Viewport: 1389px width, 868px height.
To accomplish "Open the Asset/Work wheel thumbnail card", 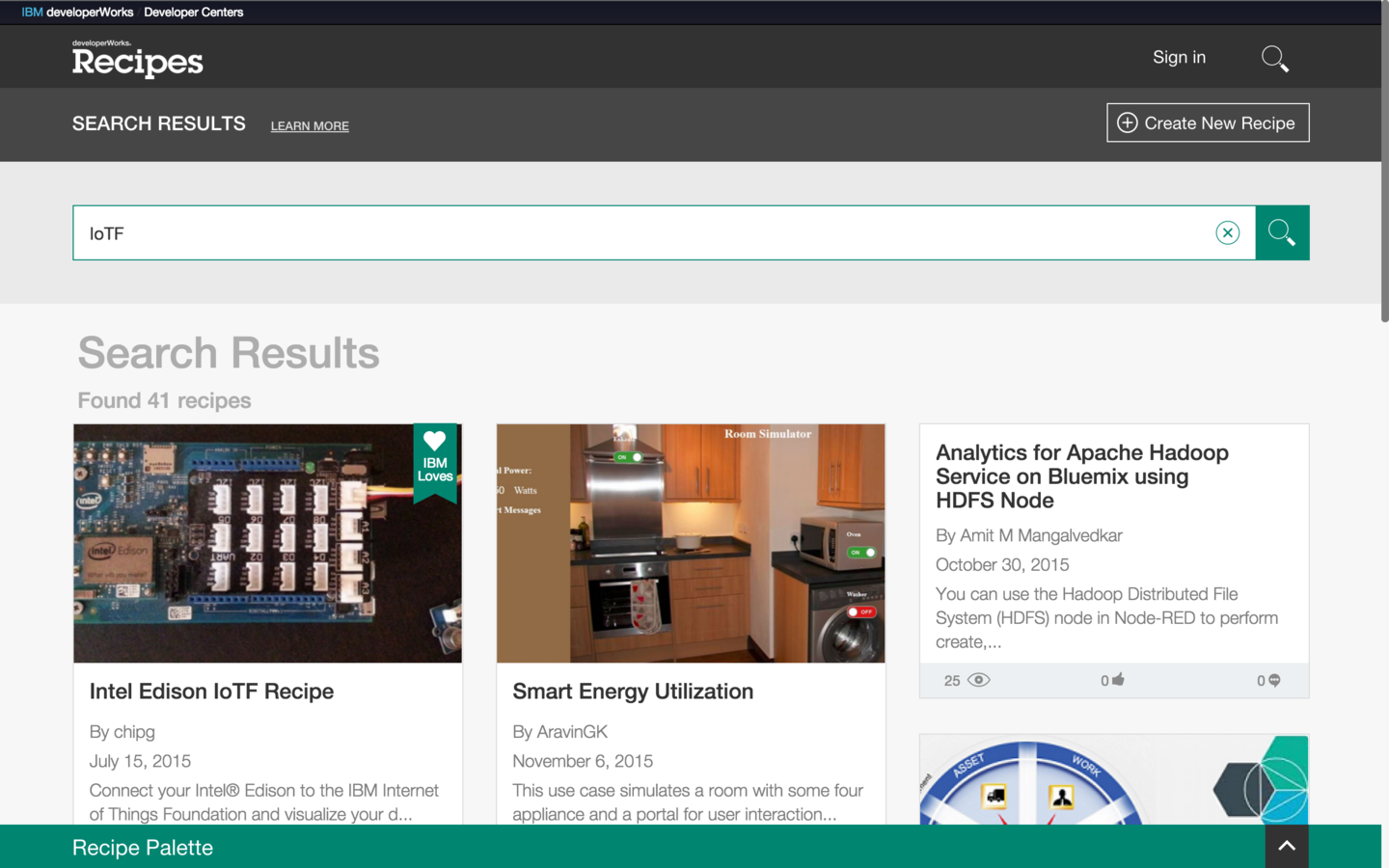I will point(1114,779).
